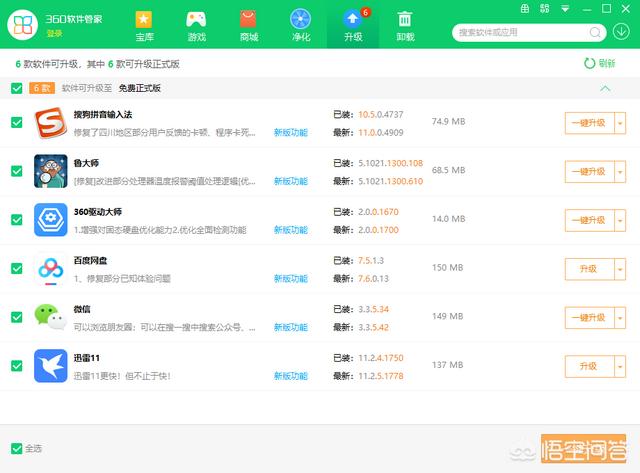640x473 pixels.
Task: Click the 微信 WeChat icon
Action: pos(50,318)
